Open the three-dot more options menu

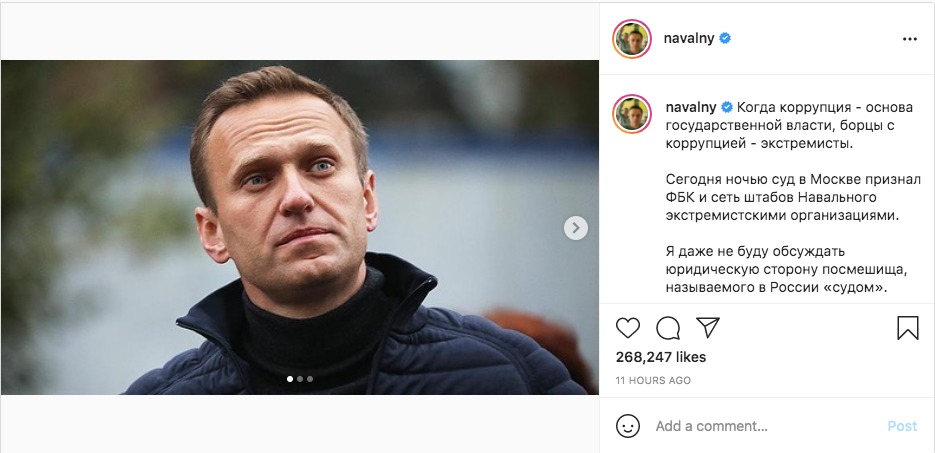[909, 39]
